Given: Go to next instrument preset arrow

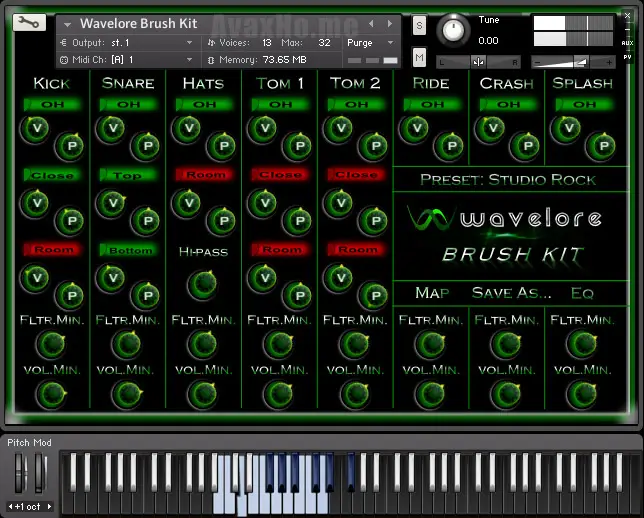Looking at the screenshot, I should [x=389, y=24].
